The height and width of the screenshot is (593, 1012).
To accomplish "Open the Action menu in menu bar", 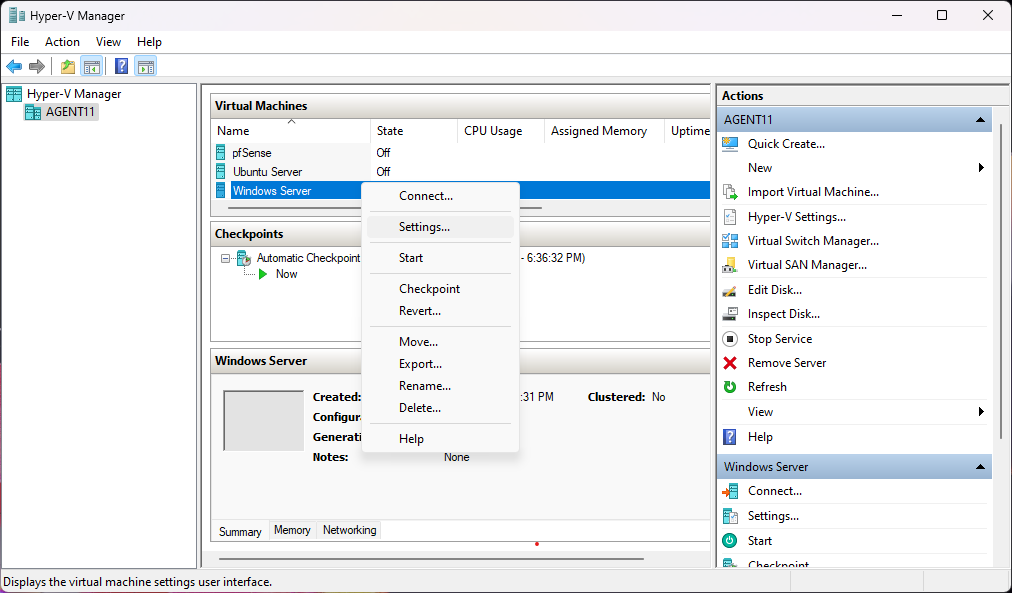I will (62, 42).
